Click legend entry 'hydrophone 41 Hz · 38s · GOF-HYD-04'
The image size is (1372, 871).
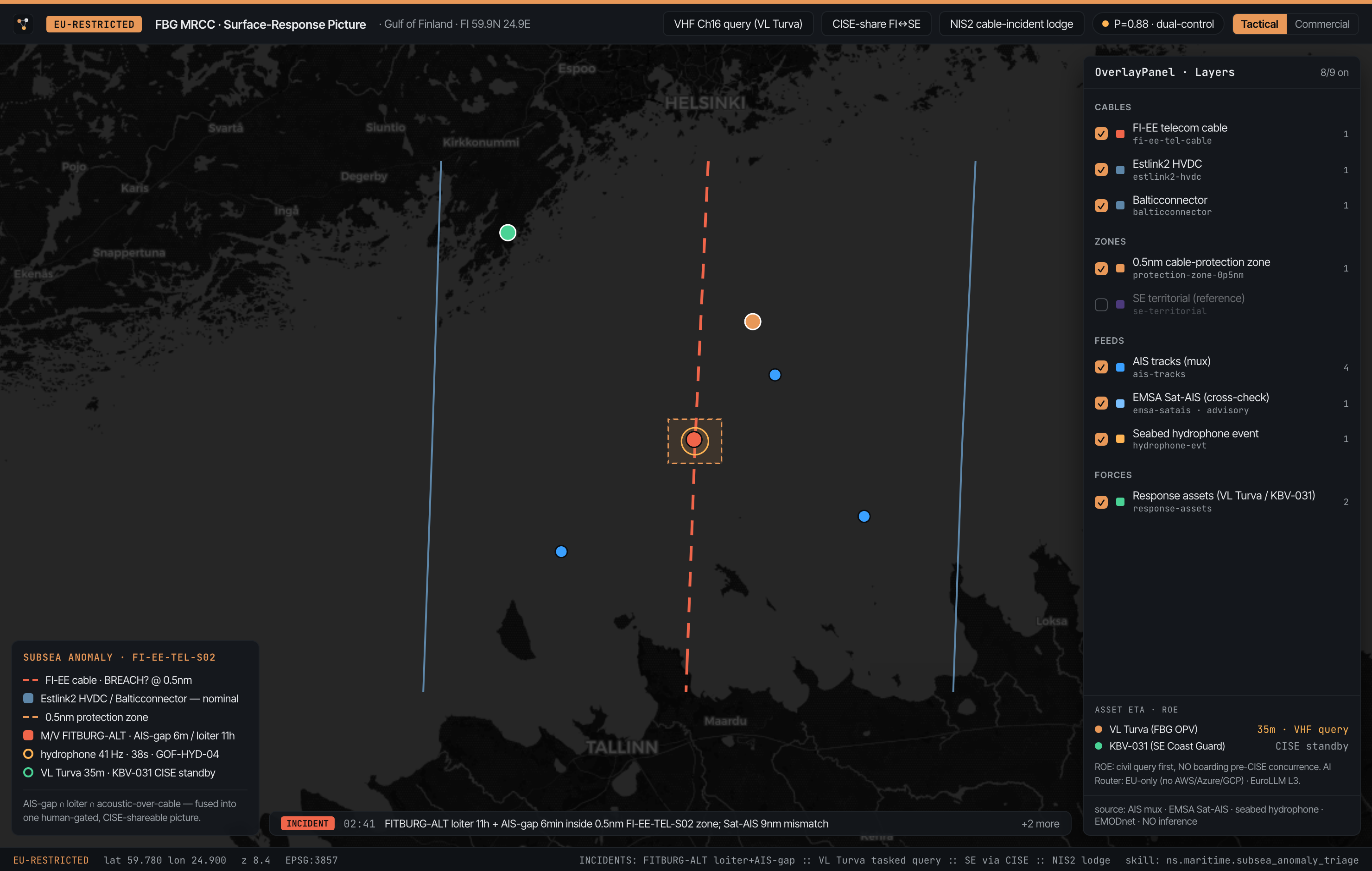(x=121, y=754)
